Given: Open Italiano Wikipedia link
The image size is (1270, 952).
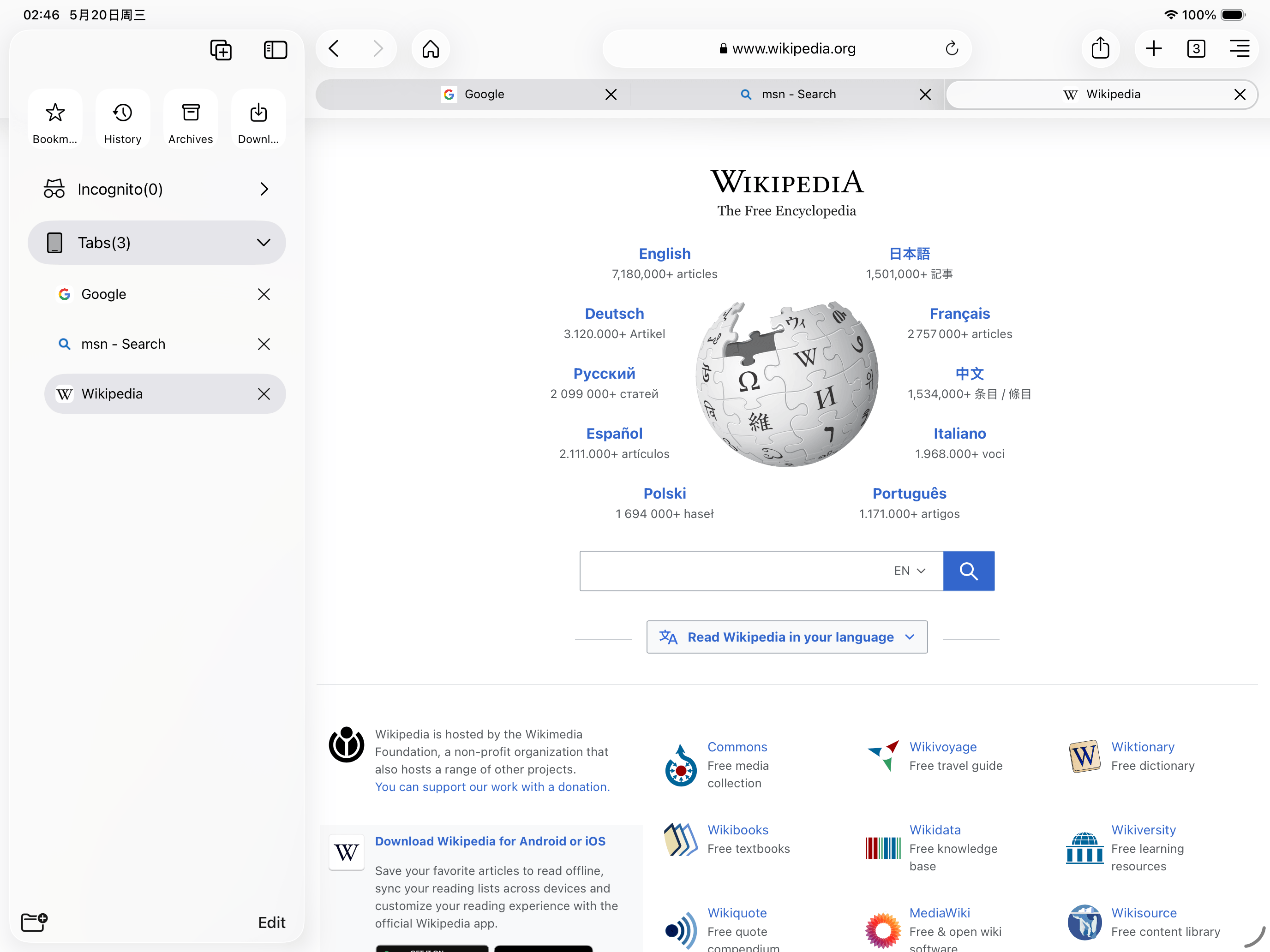Looking at the screenshot, I should coord(960,434).
